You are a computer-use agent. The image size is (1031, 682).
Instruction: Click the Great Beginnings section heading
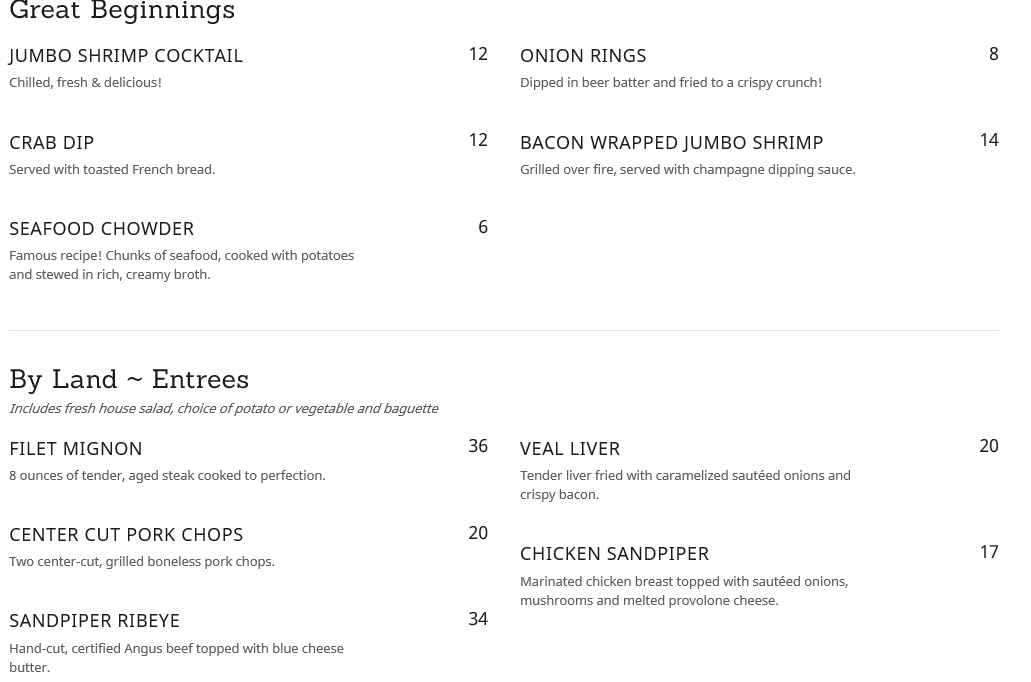[x=122, y=12]
